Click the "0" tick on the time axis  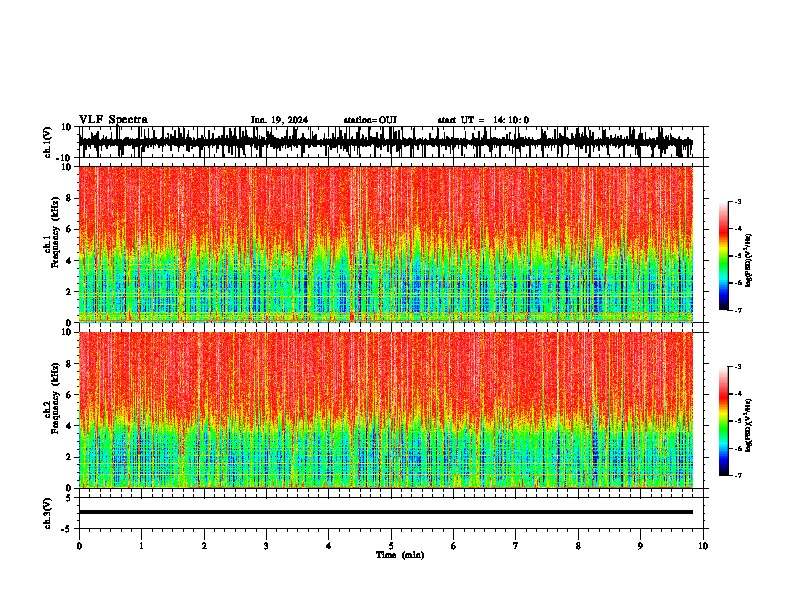(79, 546)
